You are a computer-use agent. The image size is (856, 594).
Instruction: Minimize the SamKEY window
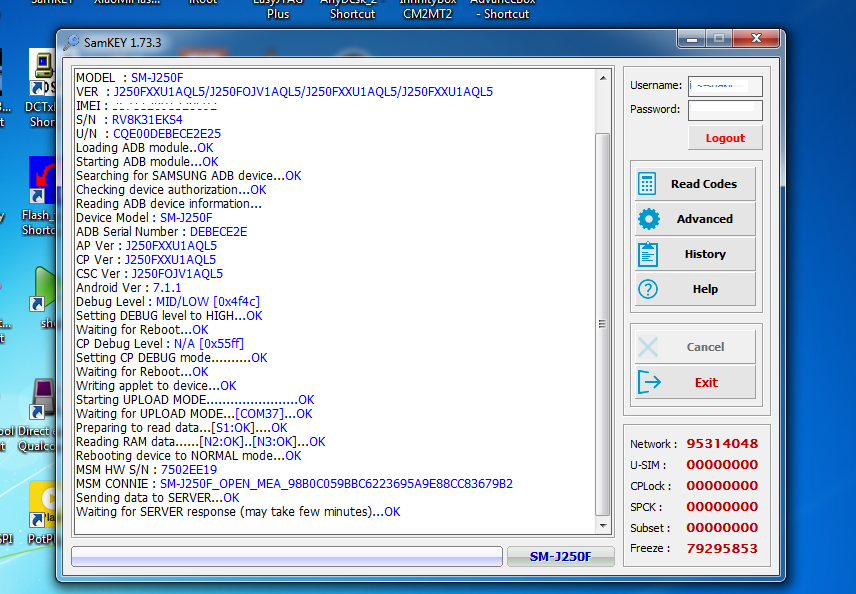click(692, 38)
